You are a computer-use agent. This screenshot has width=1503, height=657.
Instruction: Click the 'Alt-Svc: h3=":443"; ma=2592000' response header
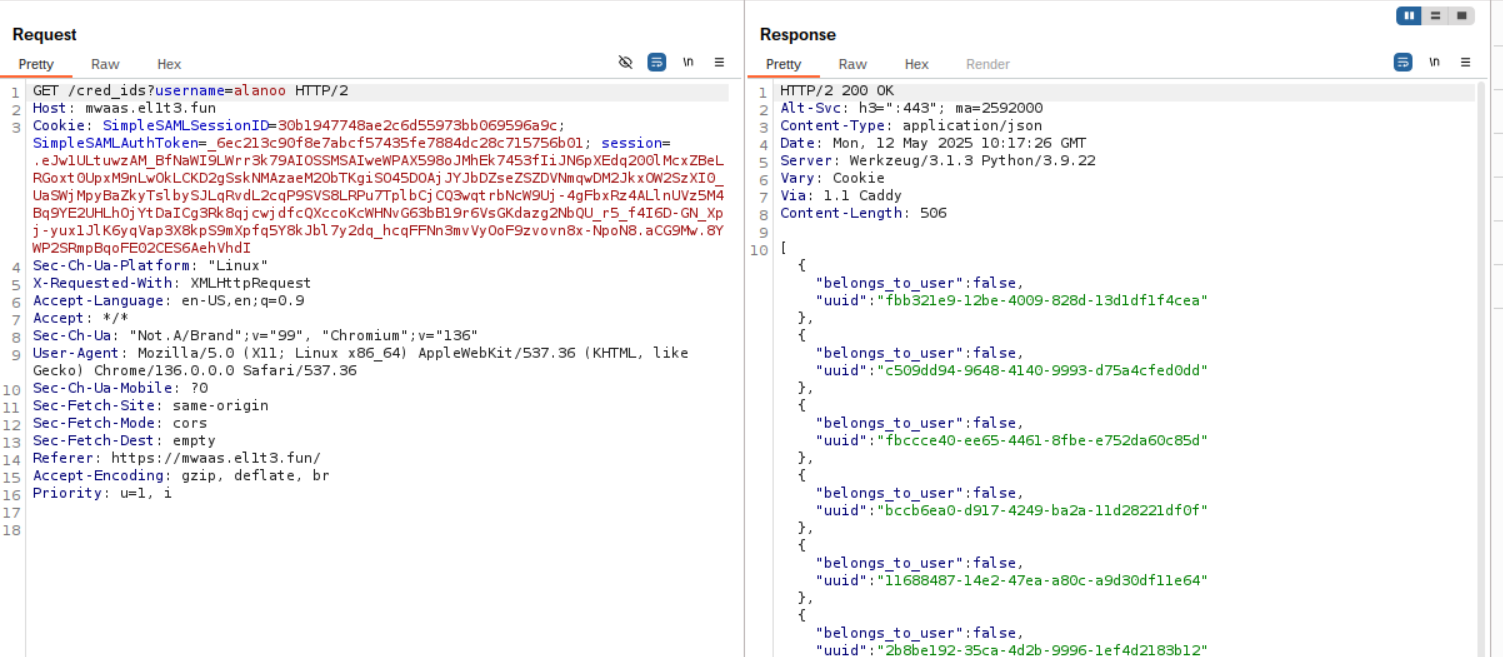click(x=911, y=108)
